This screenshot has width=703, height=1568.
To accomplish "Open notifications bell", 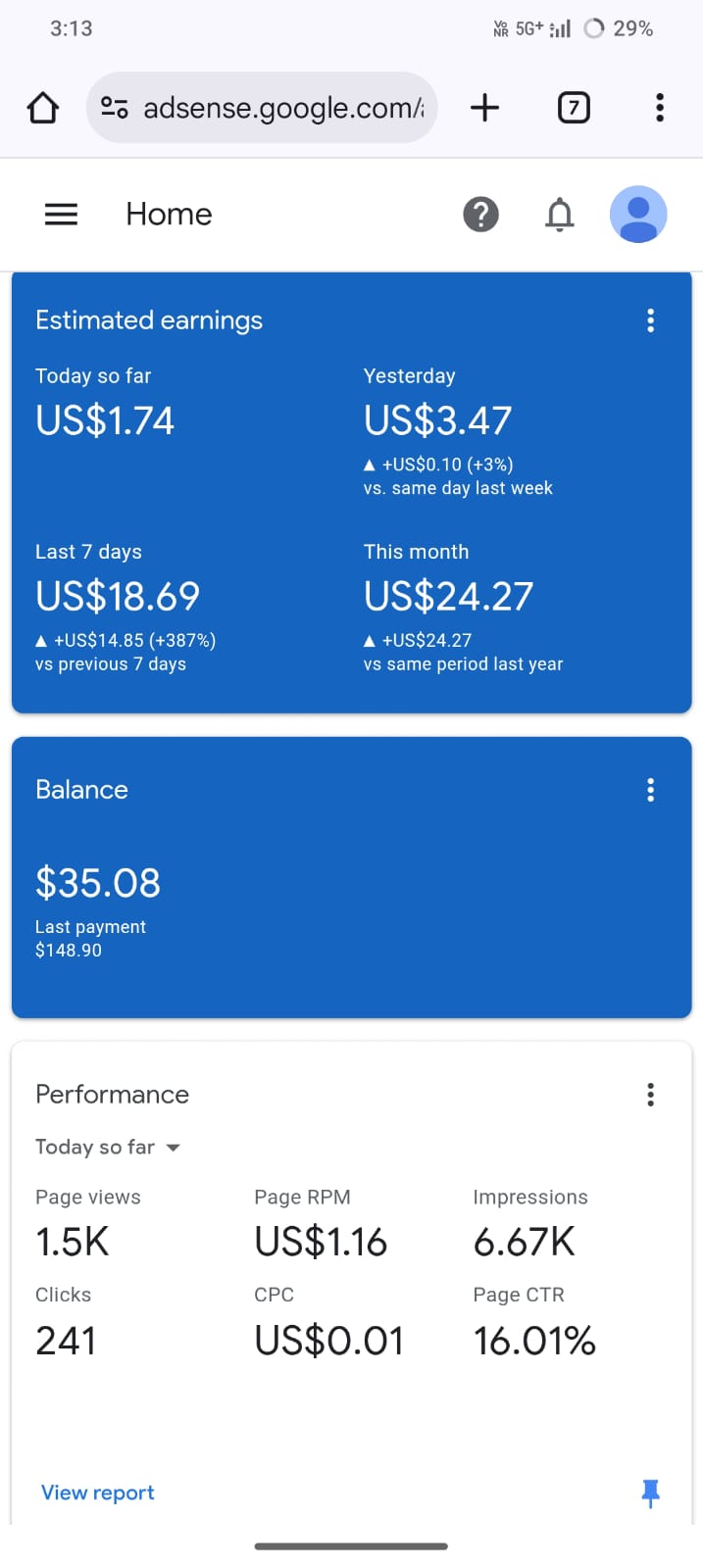I will click(559, 214).
